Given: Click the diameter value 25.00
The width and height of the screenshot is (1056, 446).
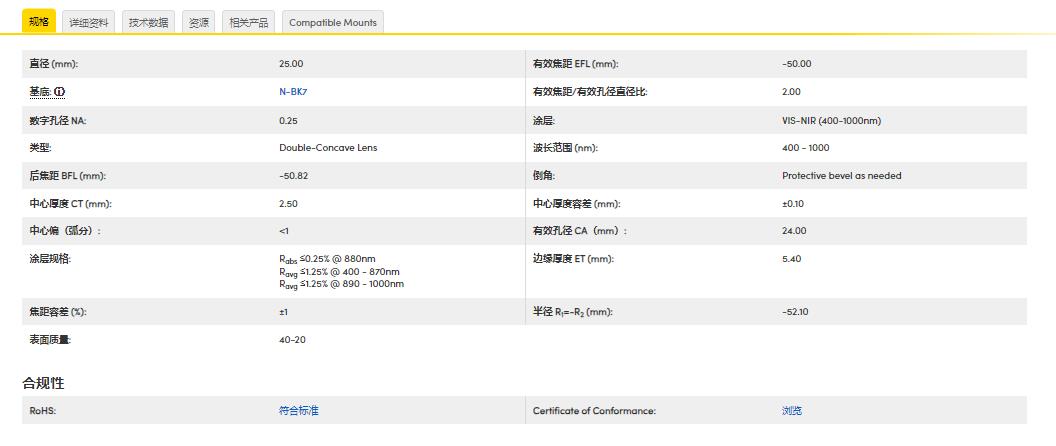Looking at the screenshot, I should pyautogui.click(x=291, y=64).
